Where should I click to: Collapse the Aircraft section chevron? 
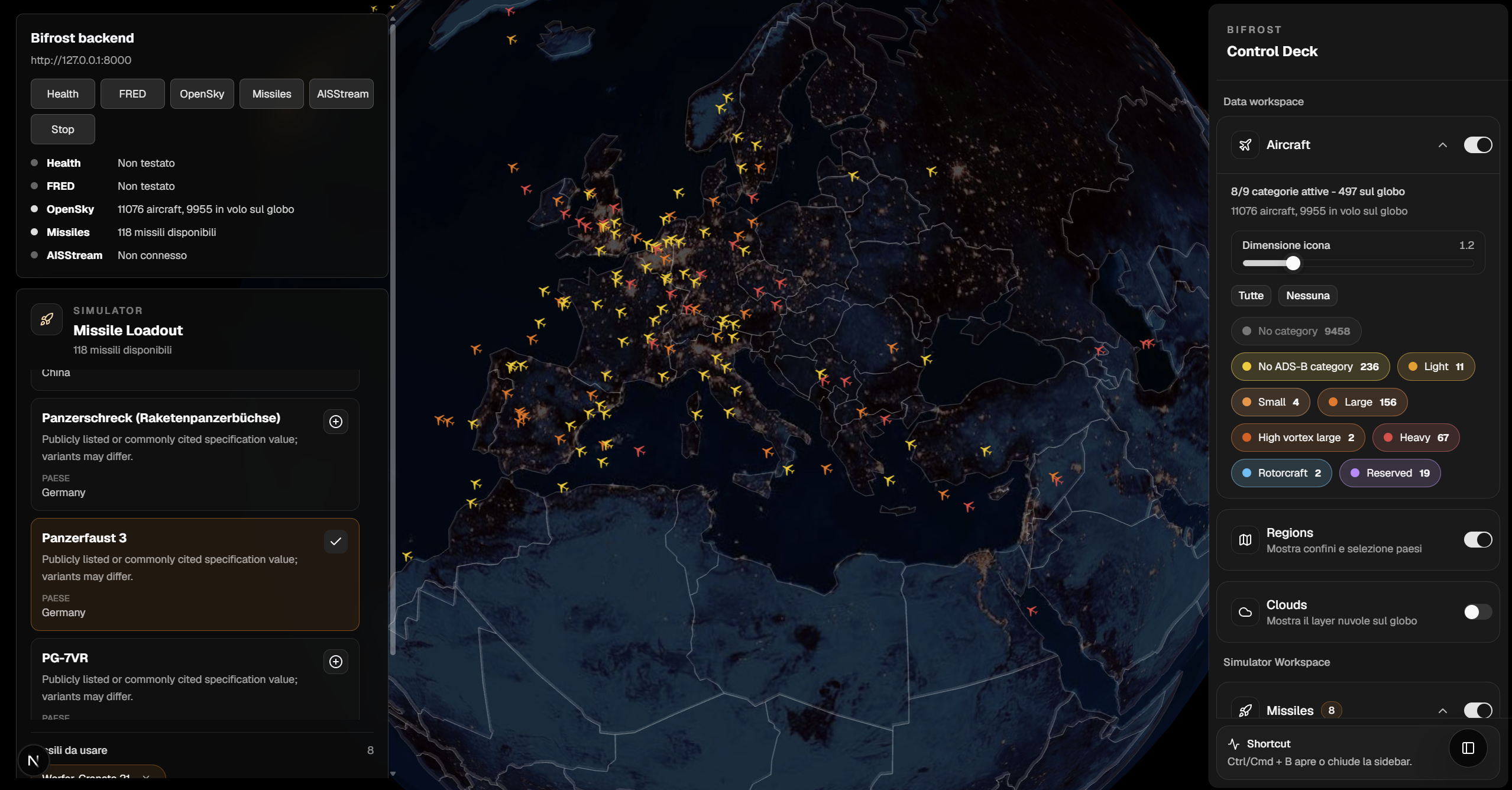[1443, 145]
